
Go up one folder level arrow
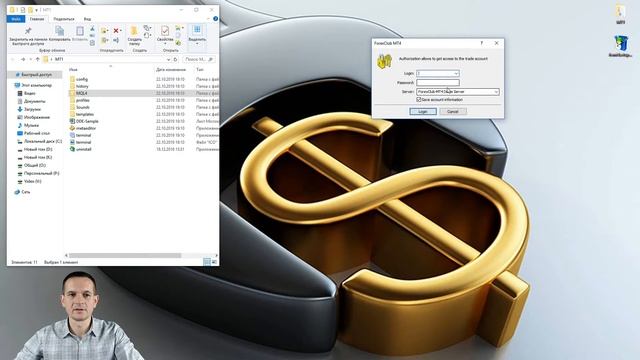point(38,59)
